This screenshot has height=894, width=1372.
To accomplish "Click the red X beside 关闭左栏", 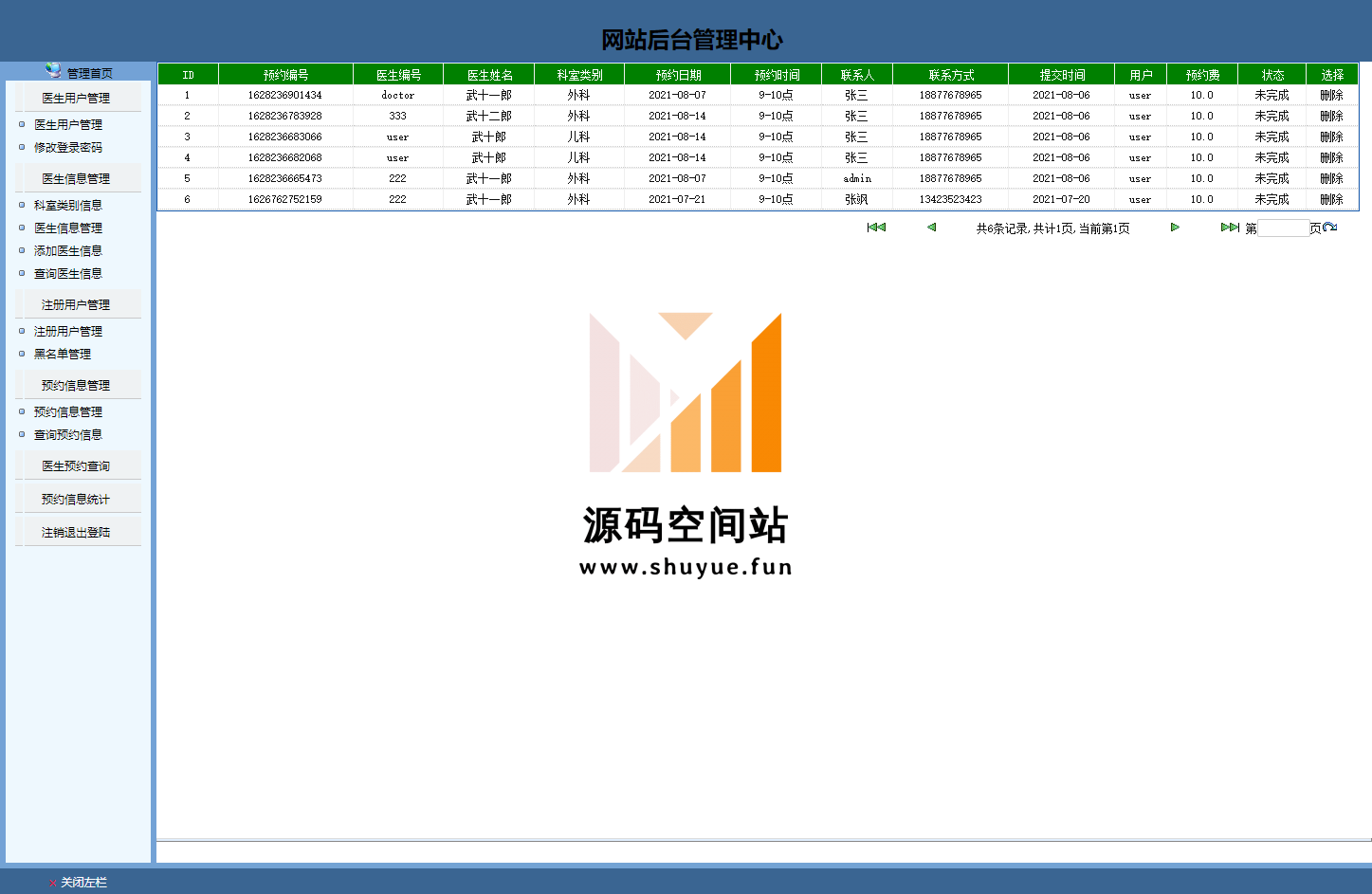I will [52, 883].
